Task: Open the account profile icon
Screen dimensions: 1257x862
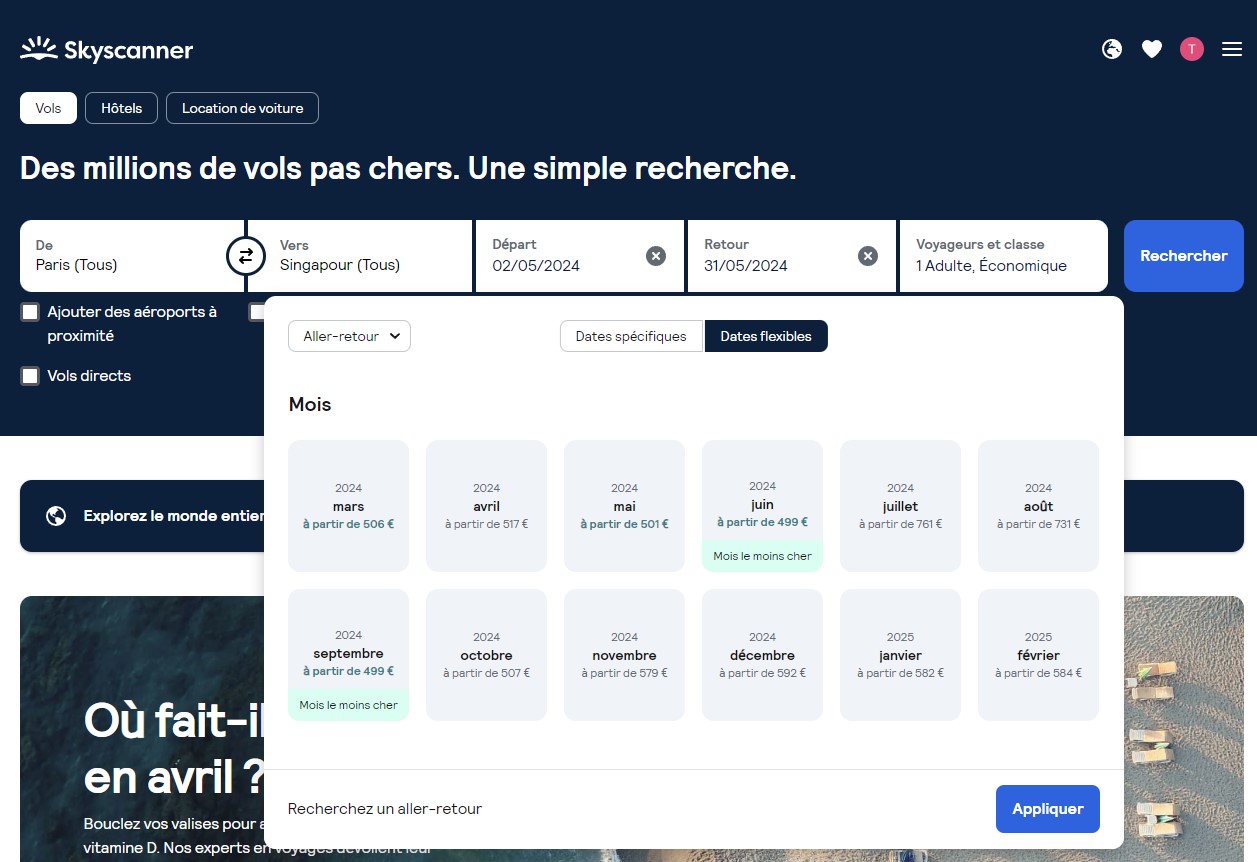Action: point(1191,48)
